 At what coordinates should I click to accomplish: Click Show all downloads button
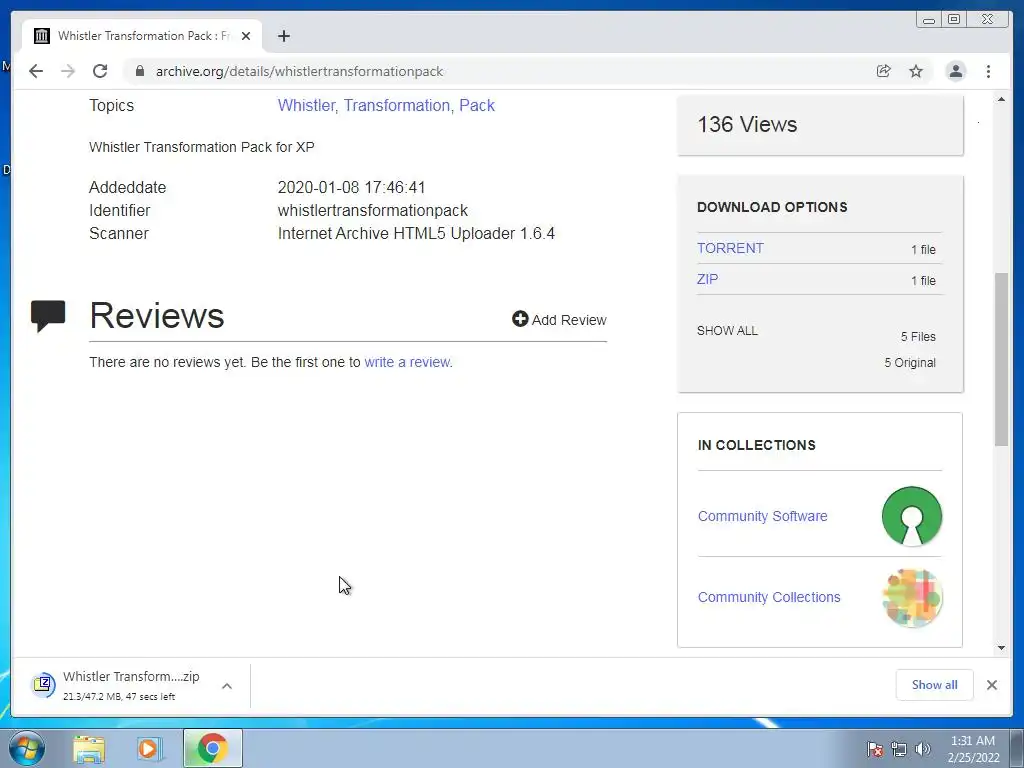point(934,684)
